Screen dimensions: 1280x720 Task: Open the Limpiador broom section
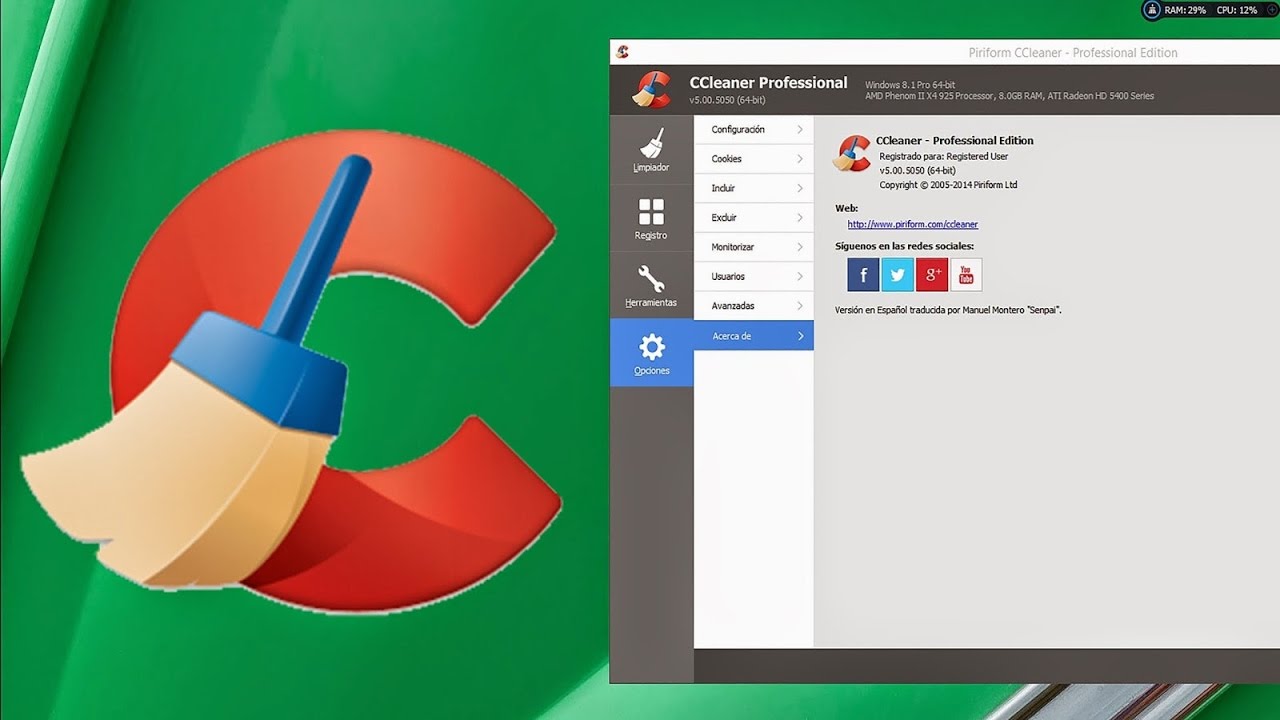(x=651, y=150)
